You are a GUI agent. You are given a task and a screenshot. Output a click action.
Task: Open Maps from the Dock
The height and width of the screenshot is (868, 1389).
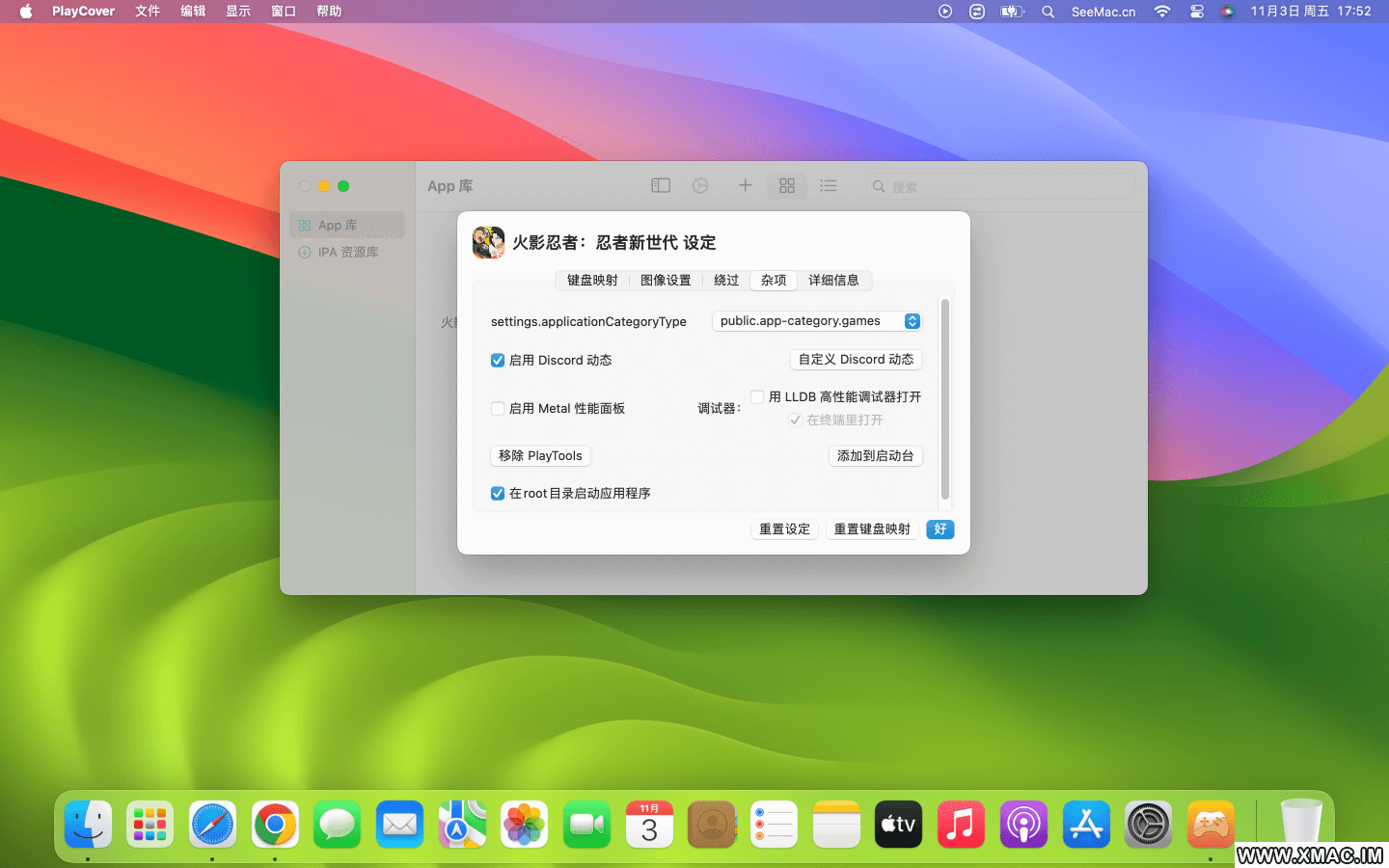(462, 825)
